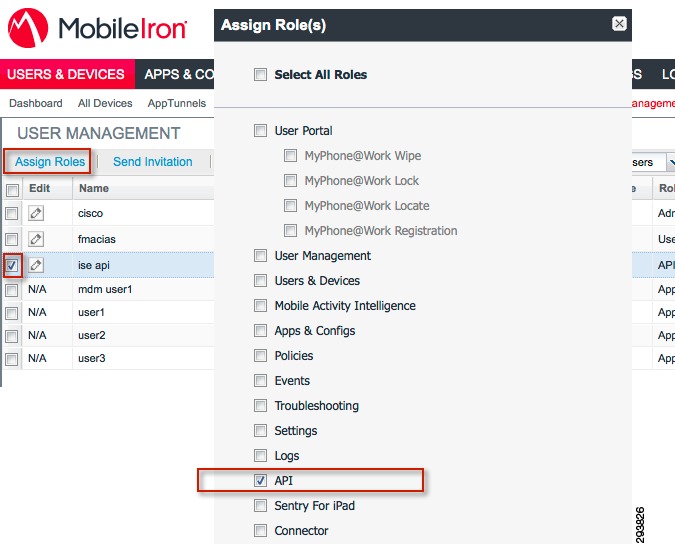The height and width of the screenshot is (544, 675).
Task: Deselect the ise api user checkbox
Action: tap(12, 265)
